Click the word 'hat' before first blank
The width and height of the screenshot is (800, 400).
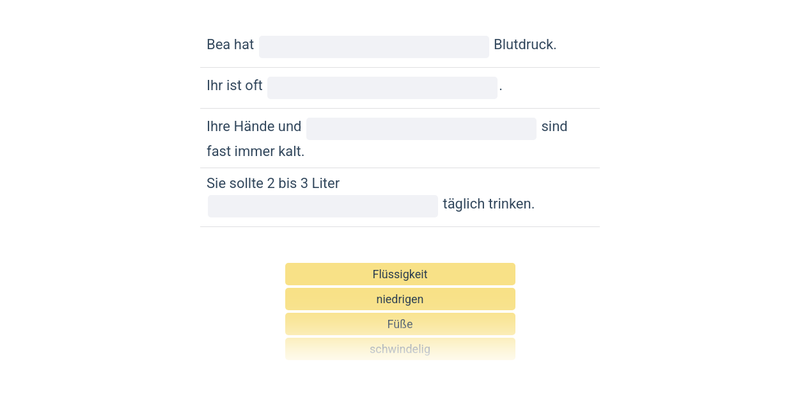244,45
